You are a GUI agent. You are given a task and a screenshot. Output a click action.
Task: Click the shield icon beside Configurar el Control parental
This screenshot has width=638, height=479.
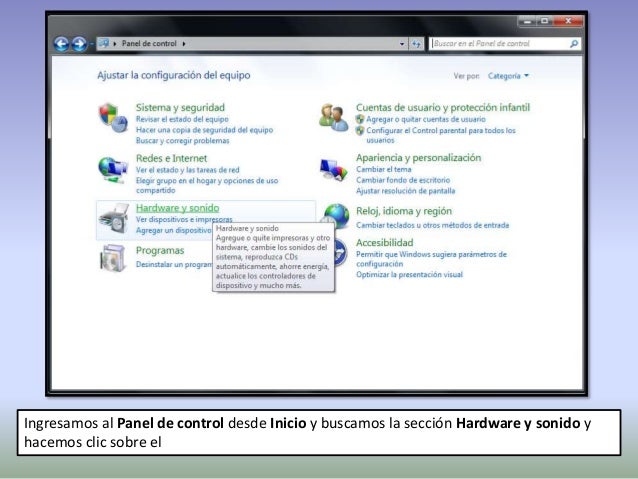coord(360,131)
